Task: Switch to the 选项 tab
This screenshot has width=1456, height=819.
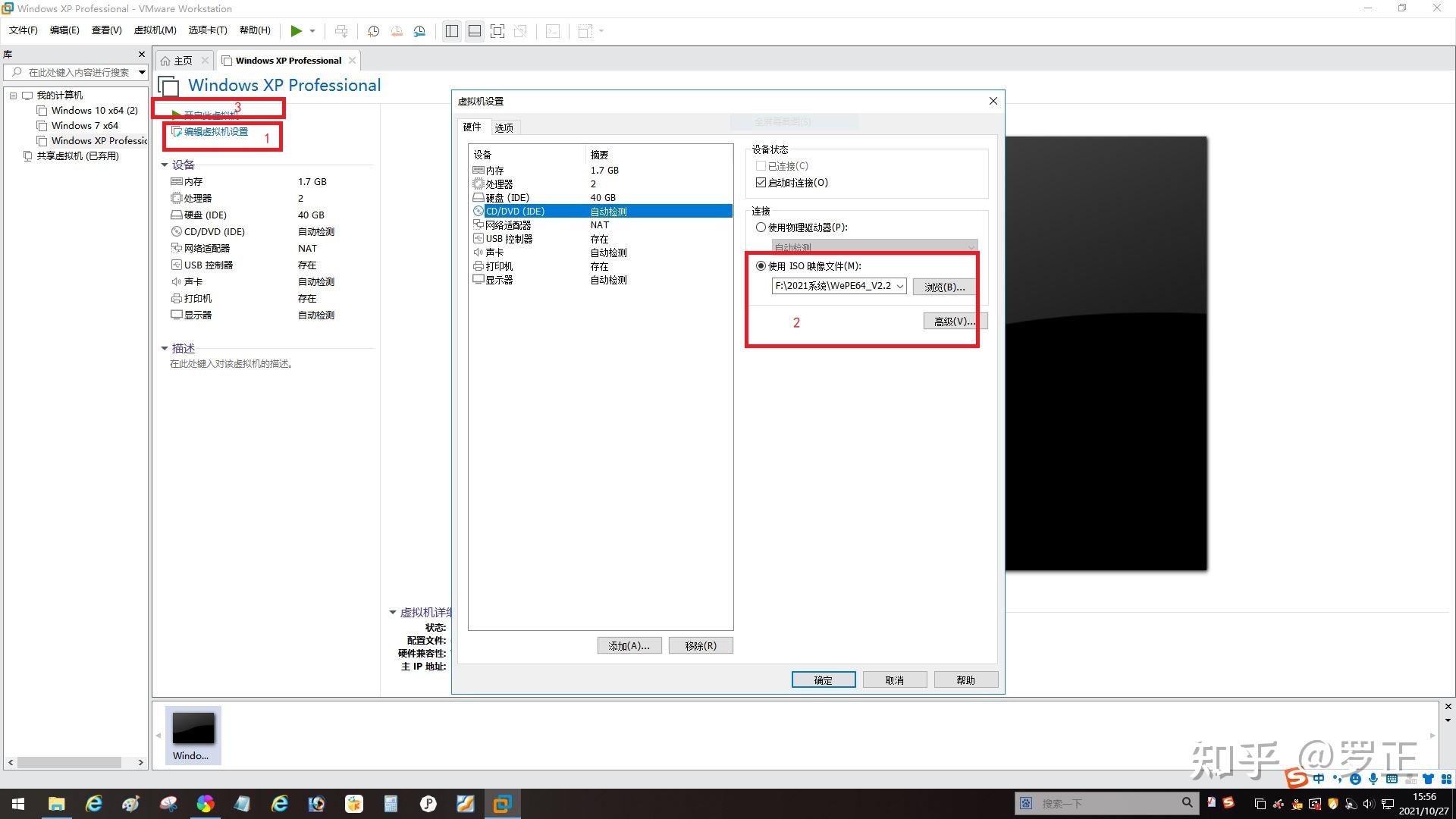Action: coord(503,127)
